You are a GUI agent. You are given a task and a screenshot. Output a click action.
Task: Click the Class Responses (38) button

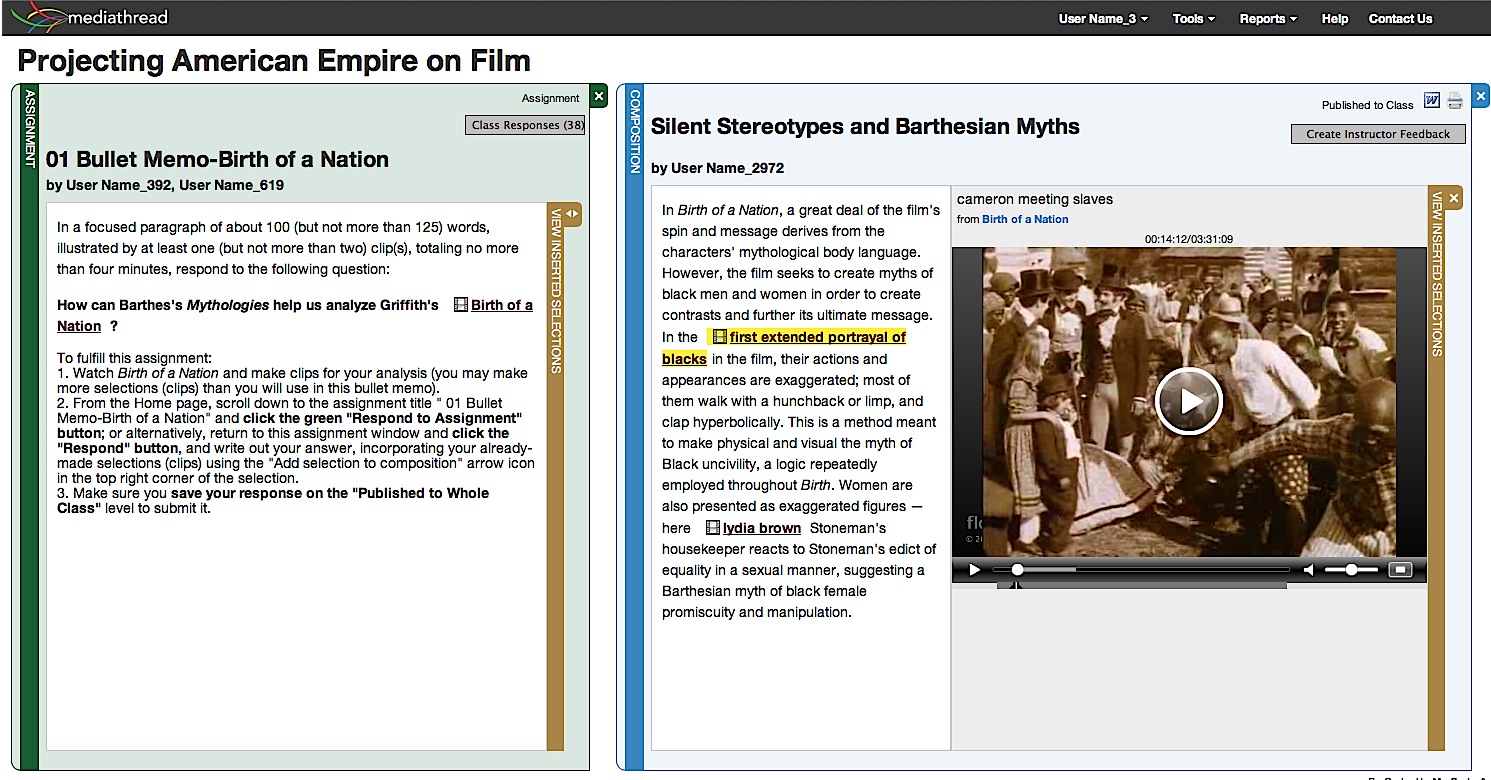527,125
